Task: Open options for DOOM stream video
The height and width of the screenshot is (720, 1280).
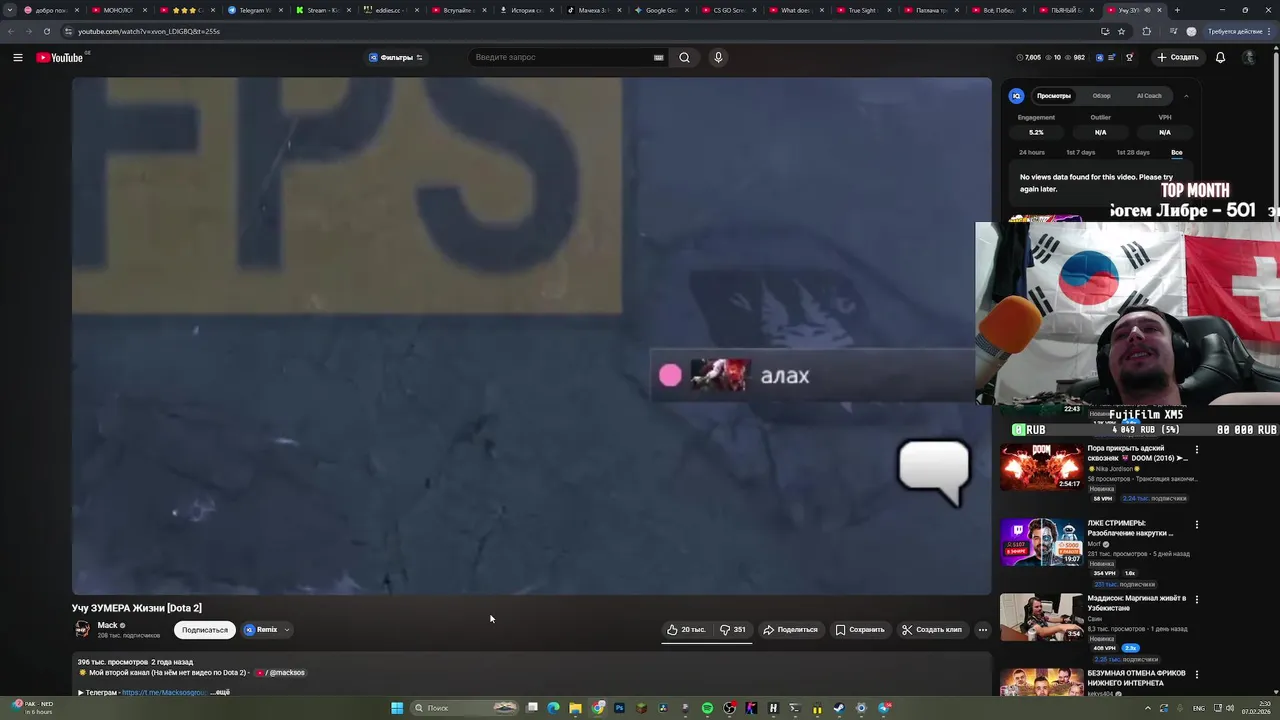Action: tap(1197, 449)
